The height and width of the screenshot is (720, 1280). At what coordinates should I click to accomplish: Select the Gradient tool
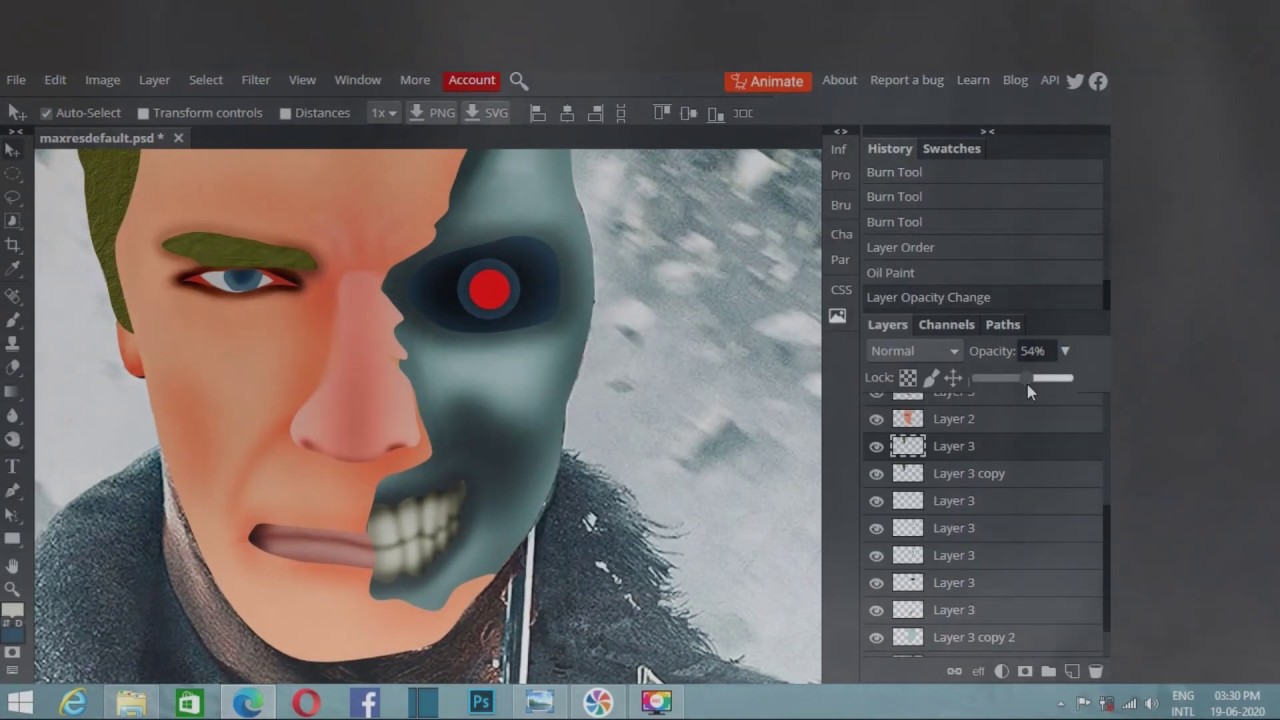point(13,392)
